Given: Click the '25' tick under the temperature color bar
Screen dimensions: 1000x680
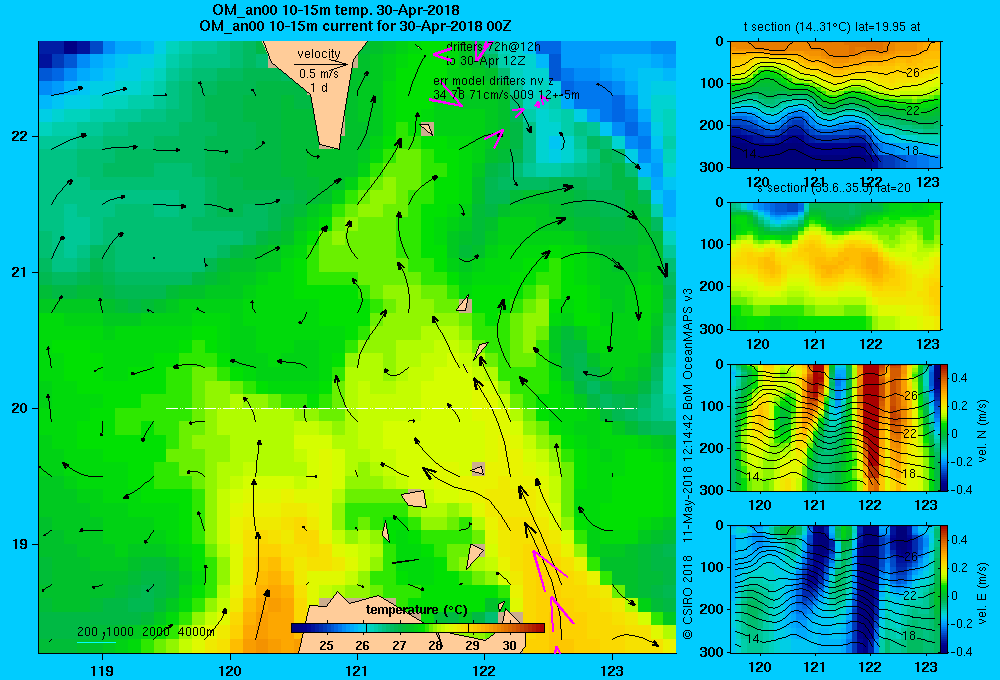Looking at the screenshot, I should [326, 646].
